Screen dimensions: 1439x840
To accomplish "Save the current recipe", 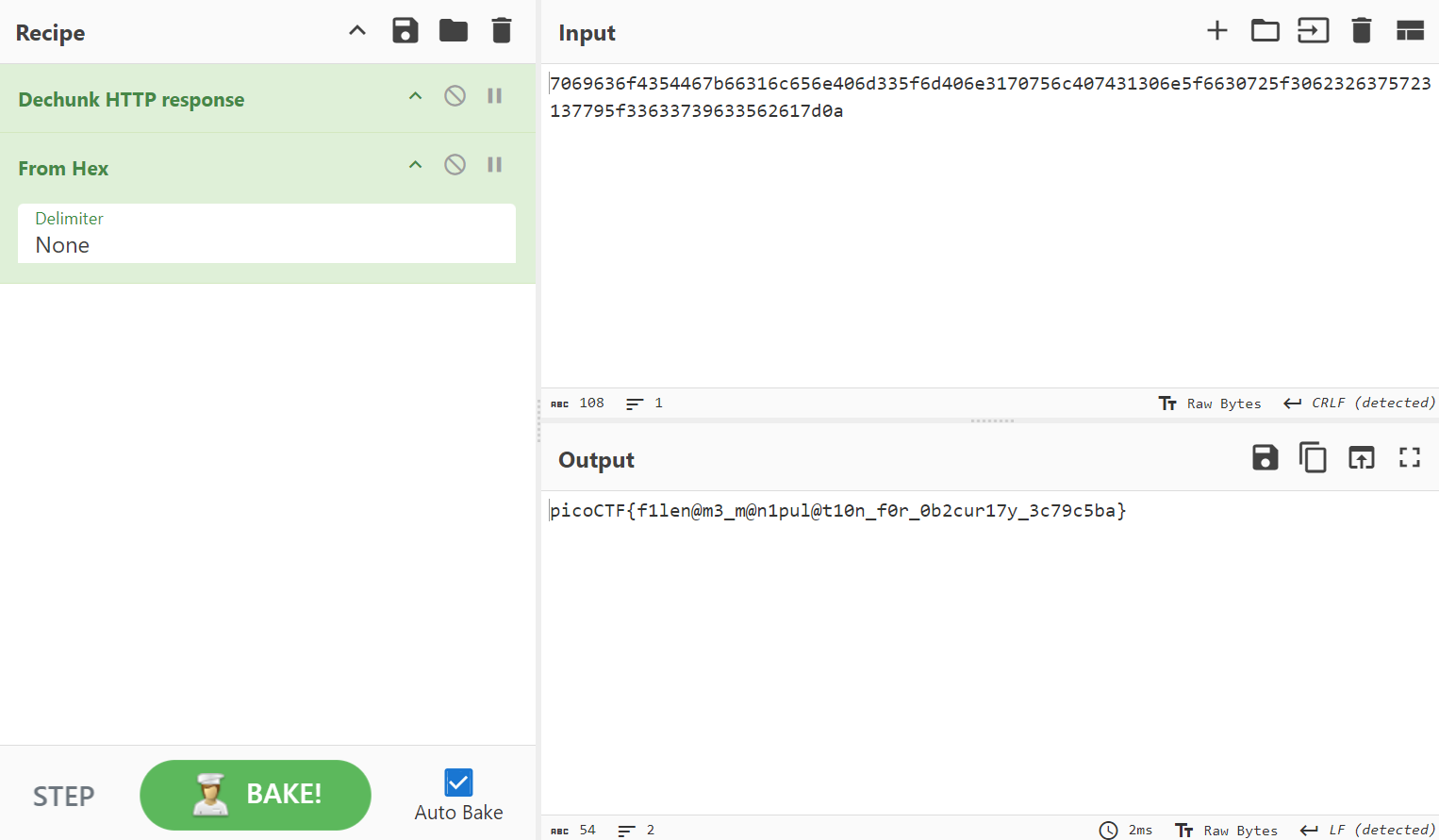I will coord(405,31).
